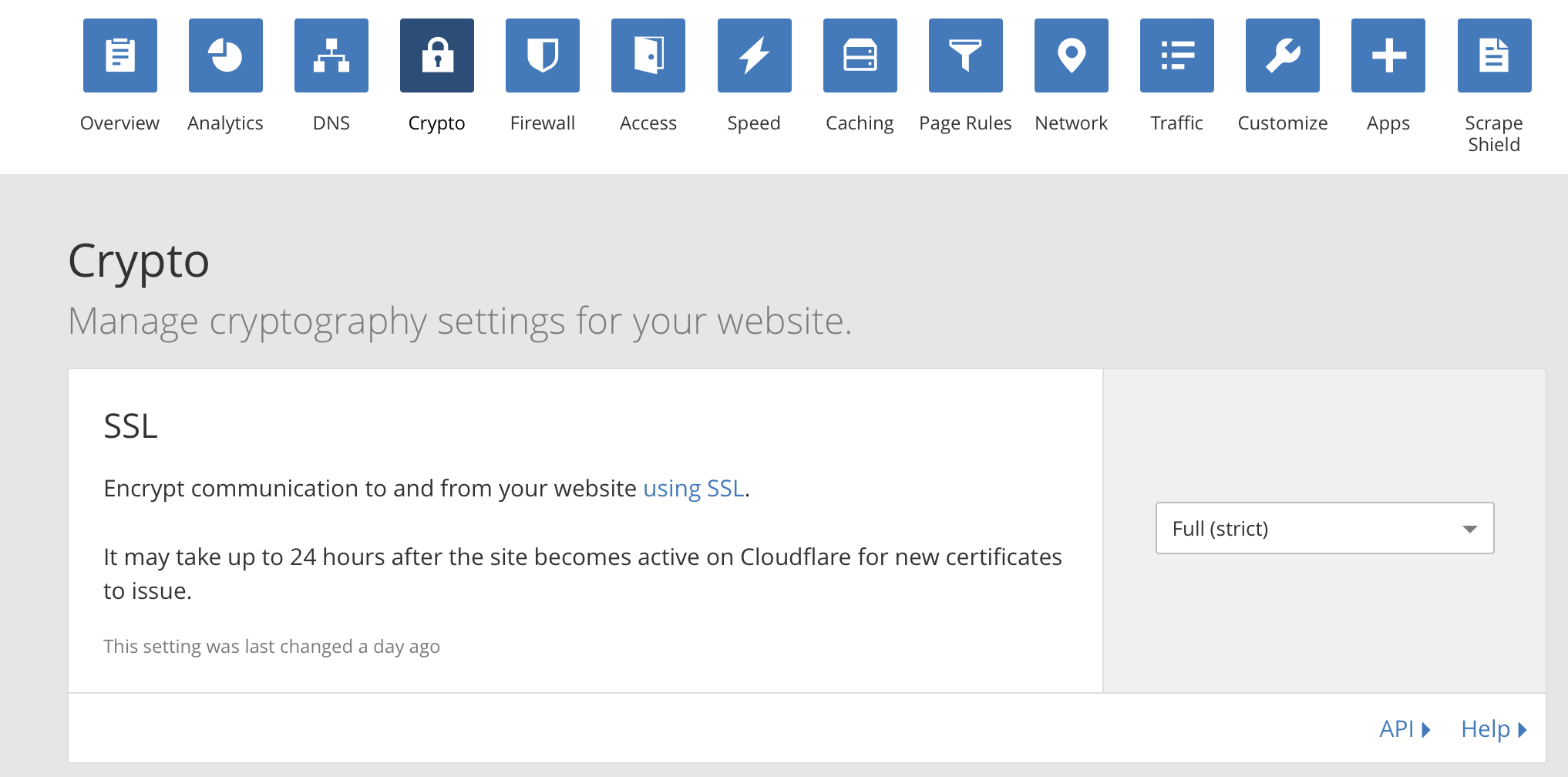The width and height of the screenshot is (1568, 777).
Task: Open the SSL mode dropdown
Action: 1324,528
